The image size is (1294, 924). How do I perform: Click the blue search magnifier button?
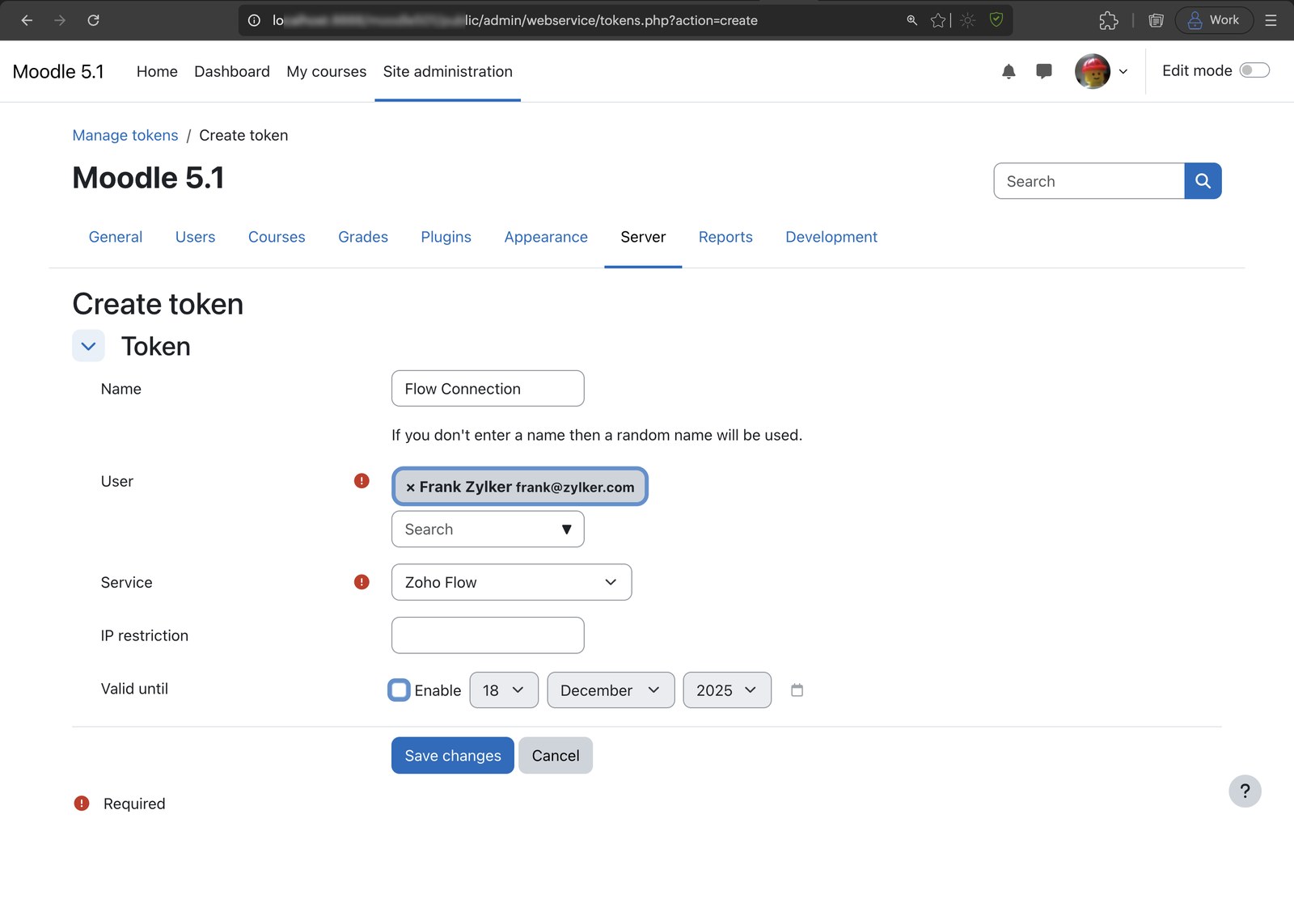tap(1203, 181)
